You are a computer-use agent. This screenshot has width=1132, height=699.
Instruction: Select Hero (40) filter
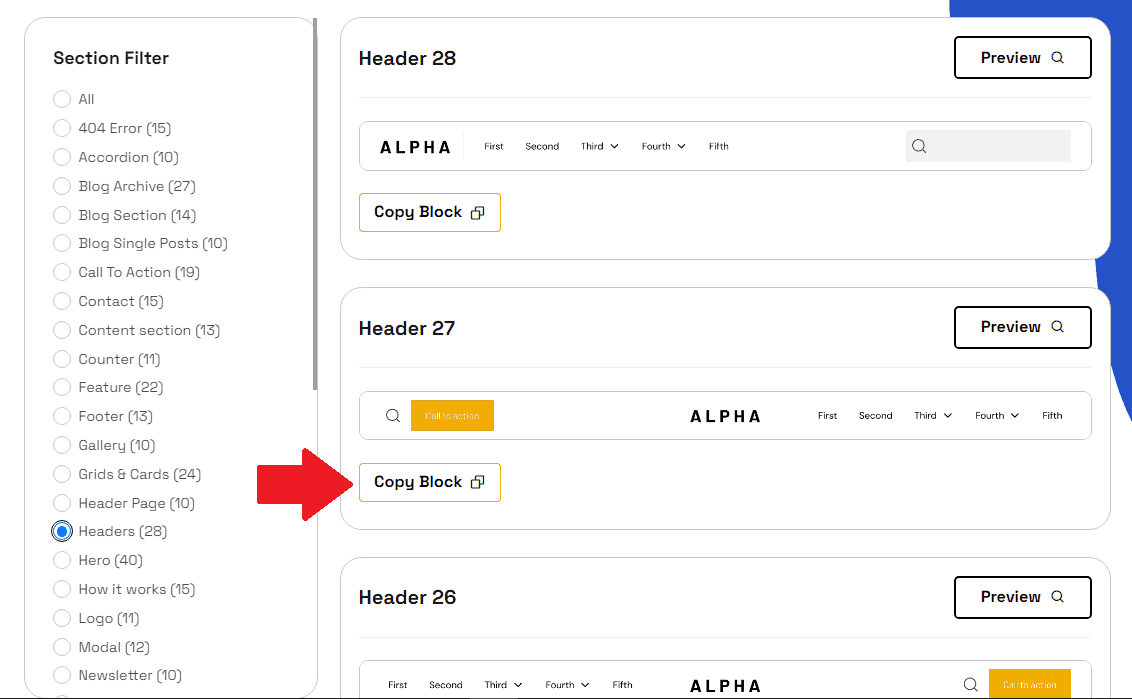coord(62,560)
